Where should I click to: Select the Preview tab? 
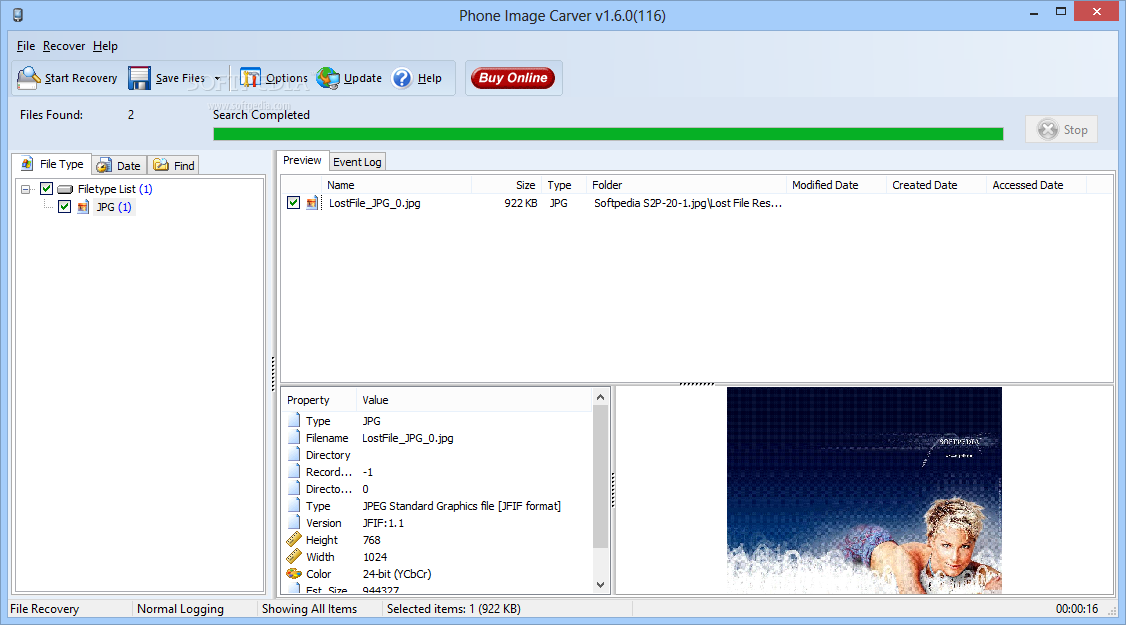coord(302,160)
